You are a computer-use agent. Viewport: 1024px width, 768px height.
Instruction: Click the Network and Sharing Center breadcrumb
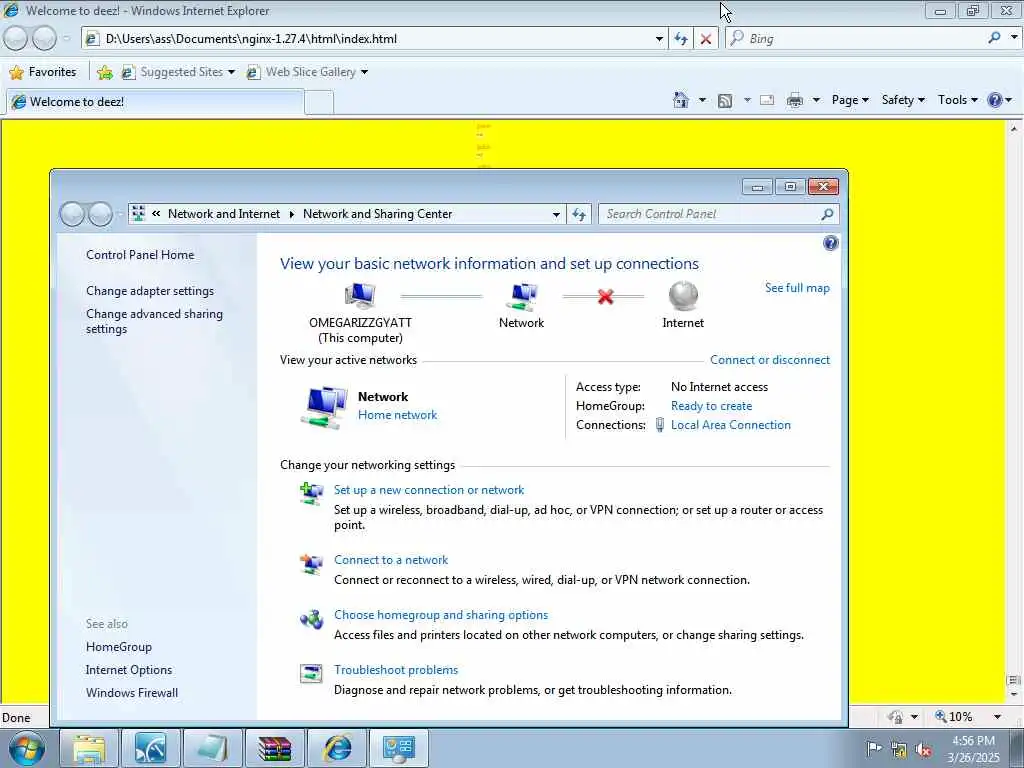click(x=377, y=214)
